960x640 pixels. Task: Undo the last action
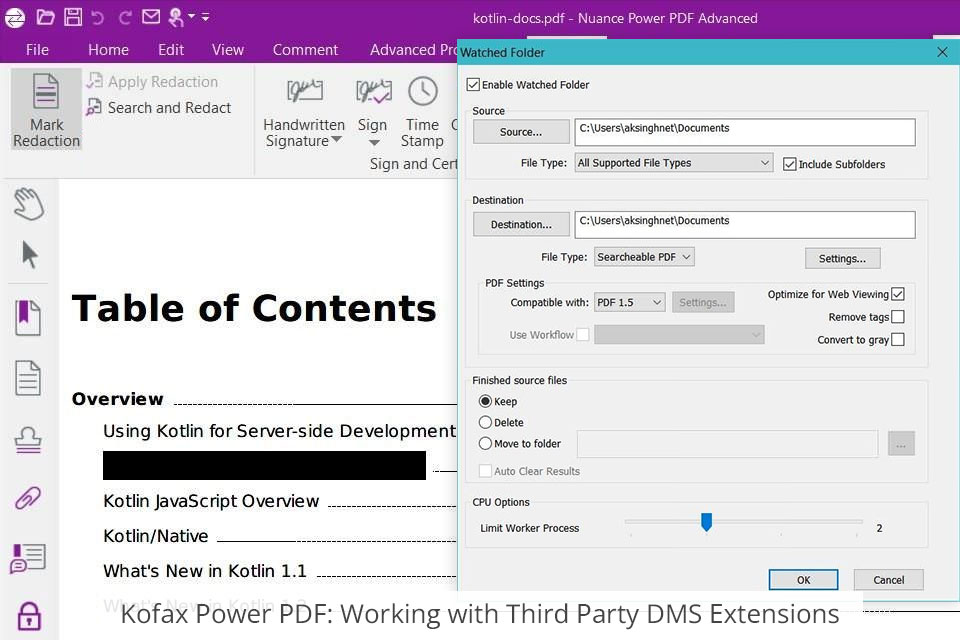97,18
